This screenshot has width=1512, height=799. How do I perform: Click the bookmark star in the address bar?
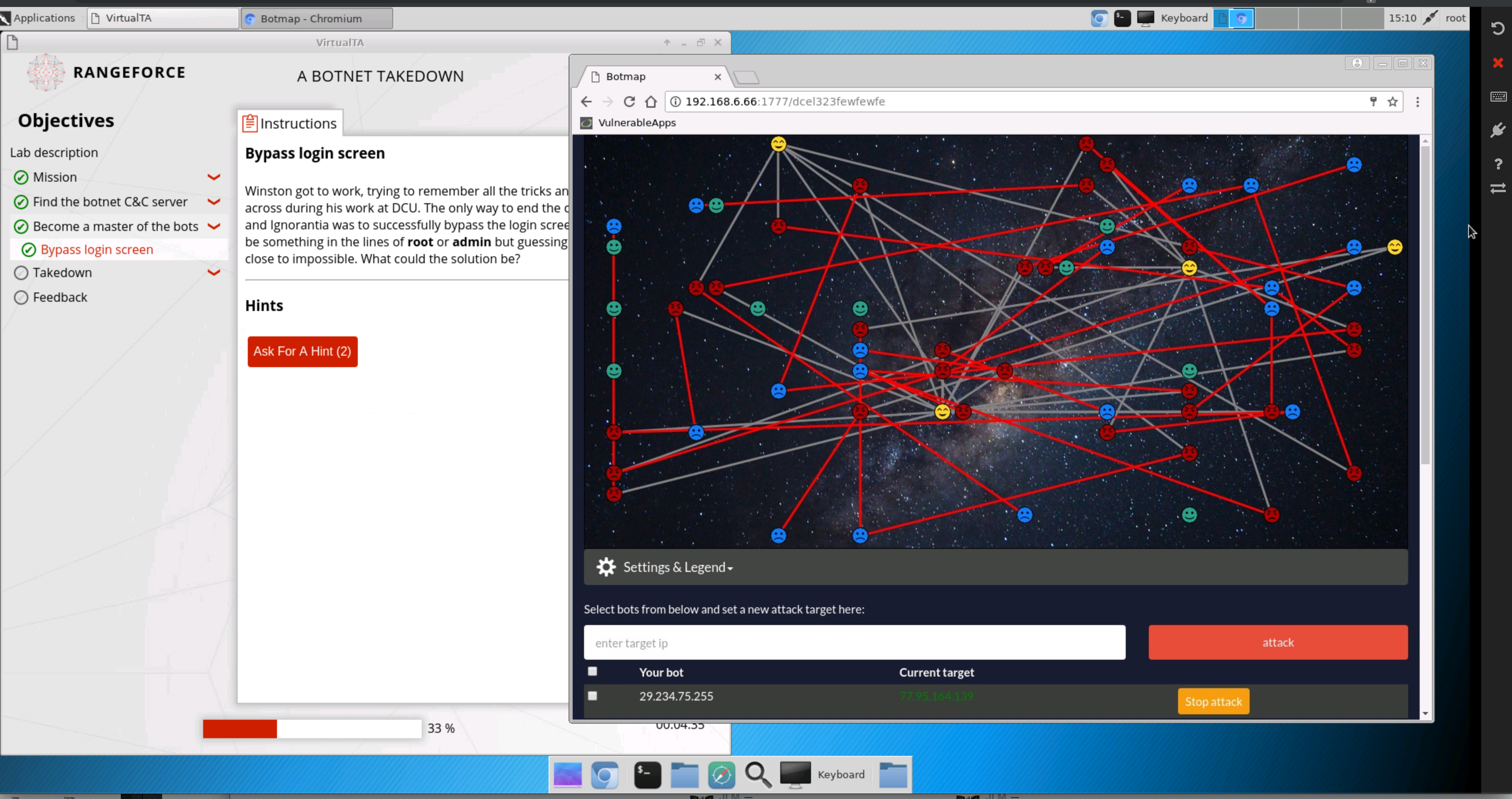pyautogui.click(x=1393, y=101)
